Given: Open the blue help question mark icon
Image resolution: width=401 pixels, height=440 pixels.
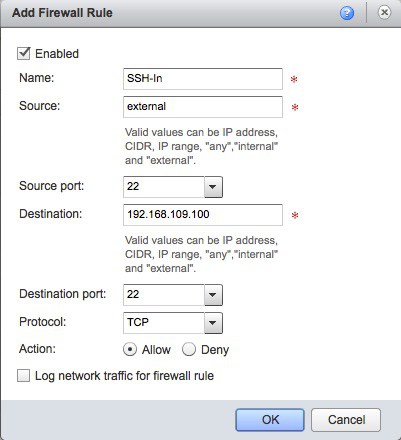Looking at the screenshot, I should click(x=347, y=13).
